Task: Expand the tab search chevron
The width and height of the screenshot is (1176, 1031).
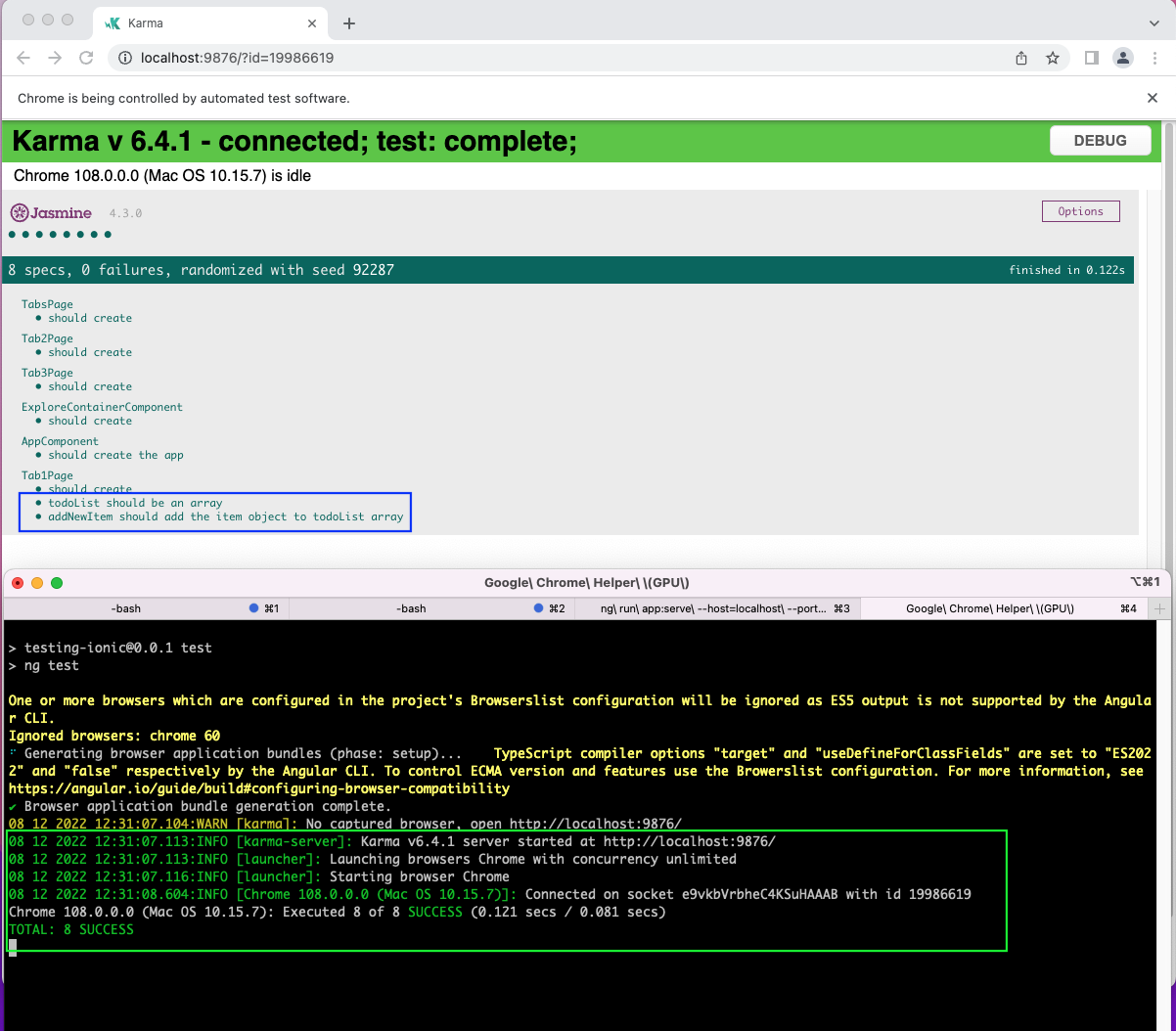Action: coord(1153,22)
